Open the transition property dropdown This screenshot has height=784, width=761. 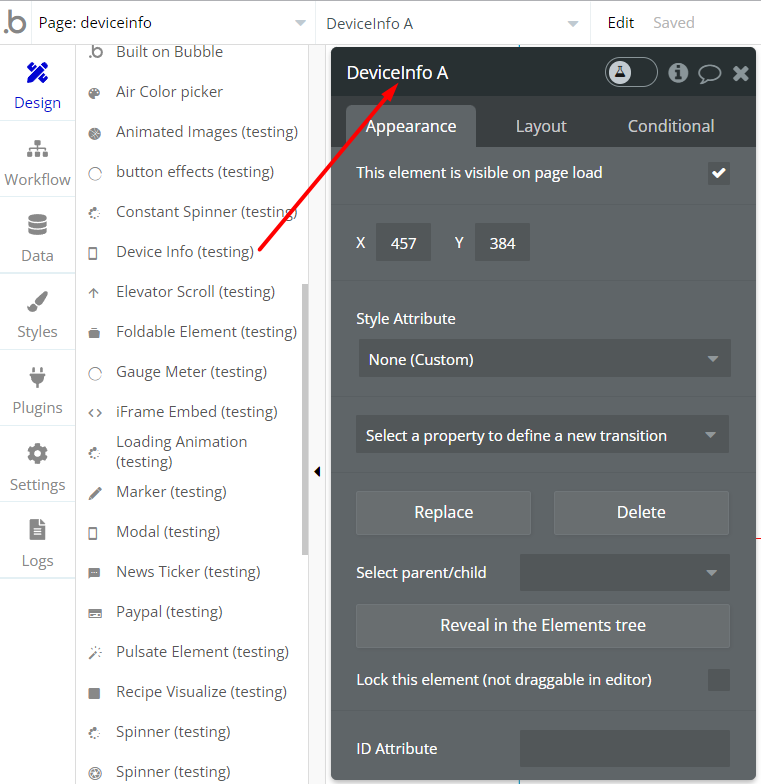pyautogui.click(x=542, y=434)
